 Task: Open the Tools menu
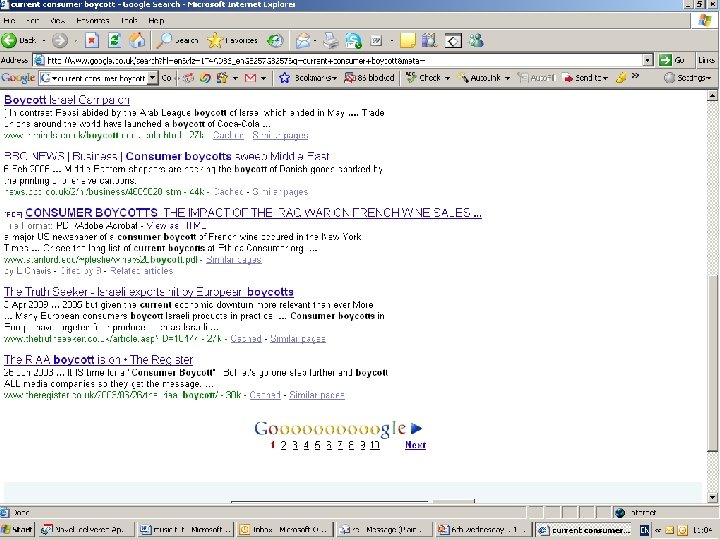click(x=129, y=21)
